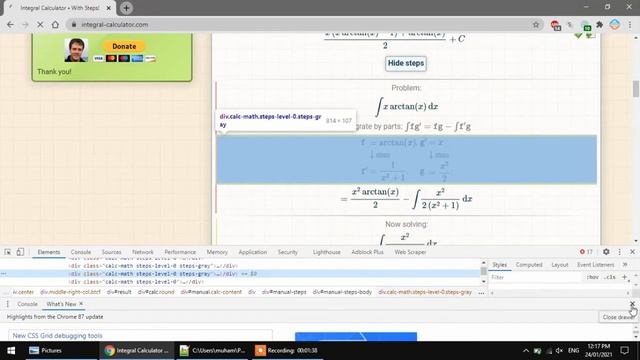Viewport: 640px width, 360px height.
Task: Select div#result in breadcrumb
Action: click(119, 292)
